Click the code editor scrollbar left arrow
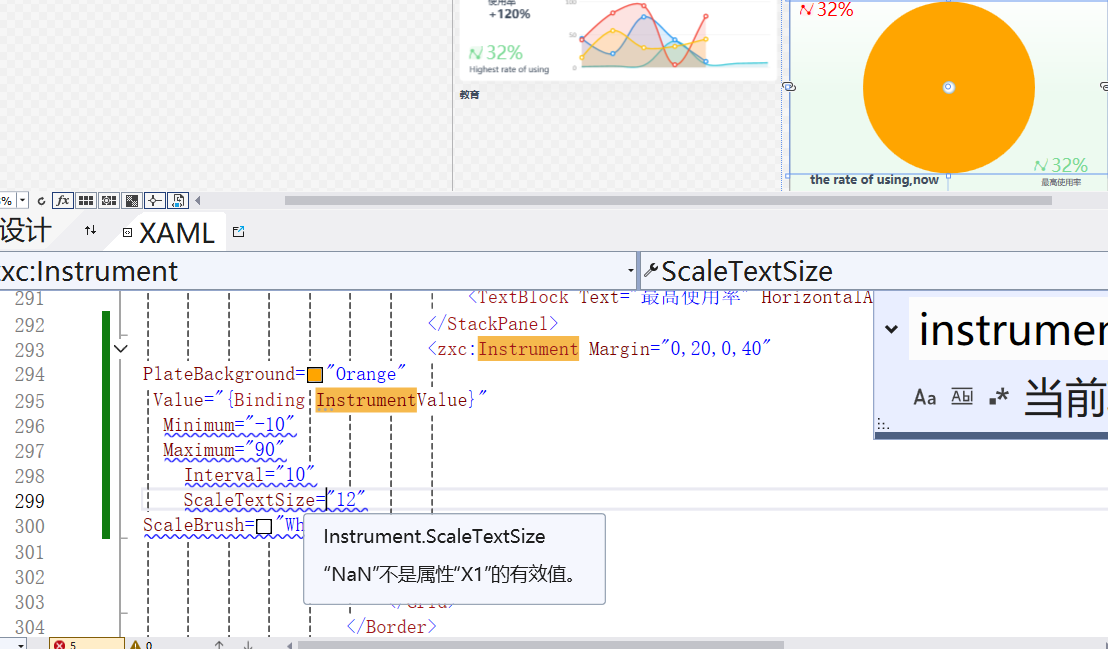Viewport: 1108px width, 649px height. click(289, 645)
